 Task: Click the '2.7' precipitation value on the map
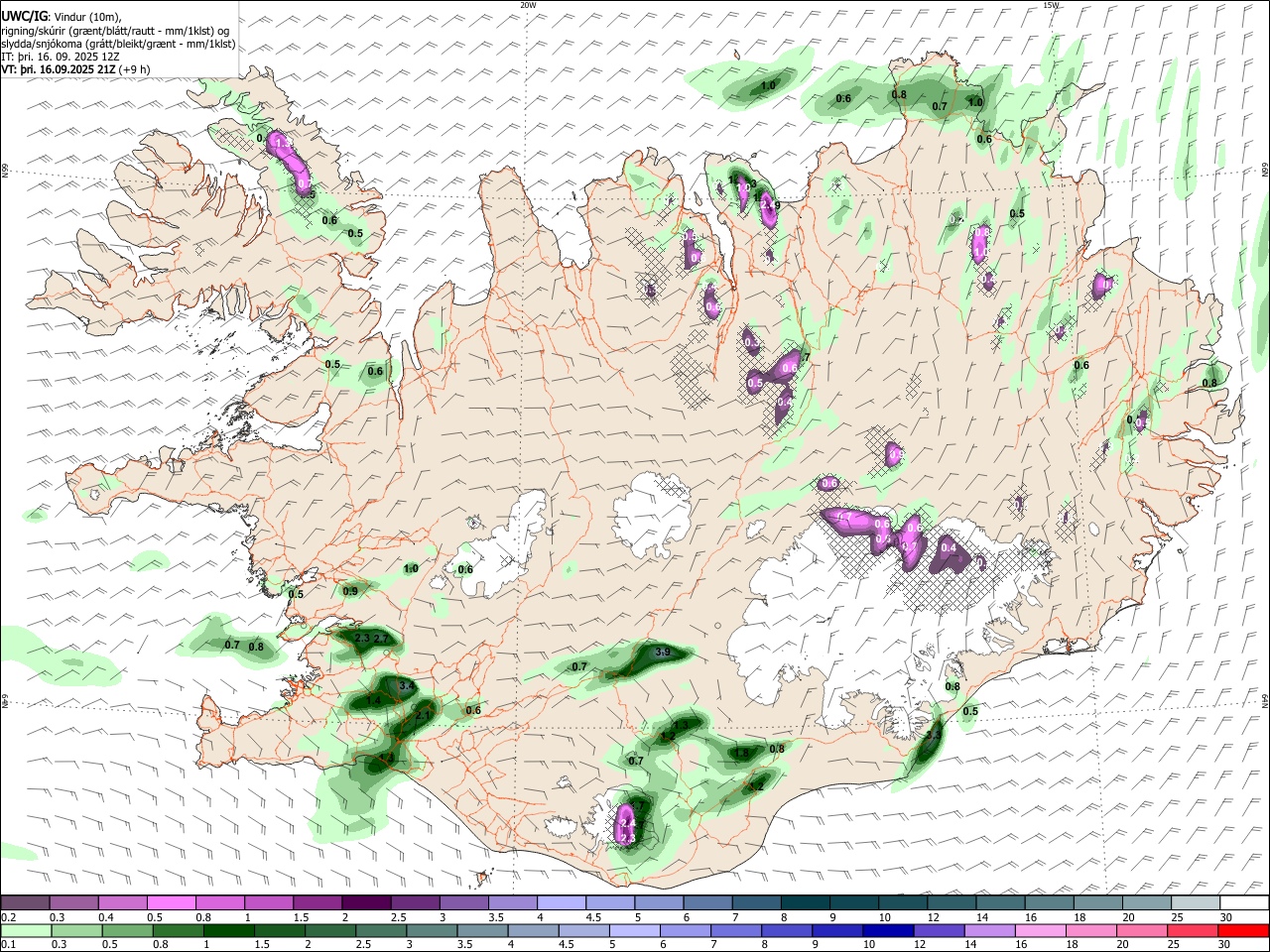coord(382,639)
